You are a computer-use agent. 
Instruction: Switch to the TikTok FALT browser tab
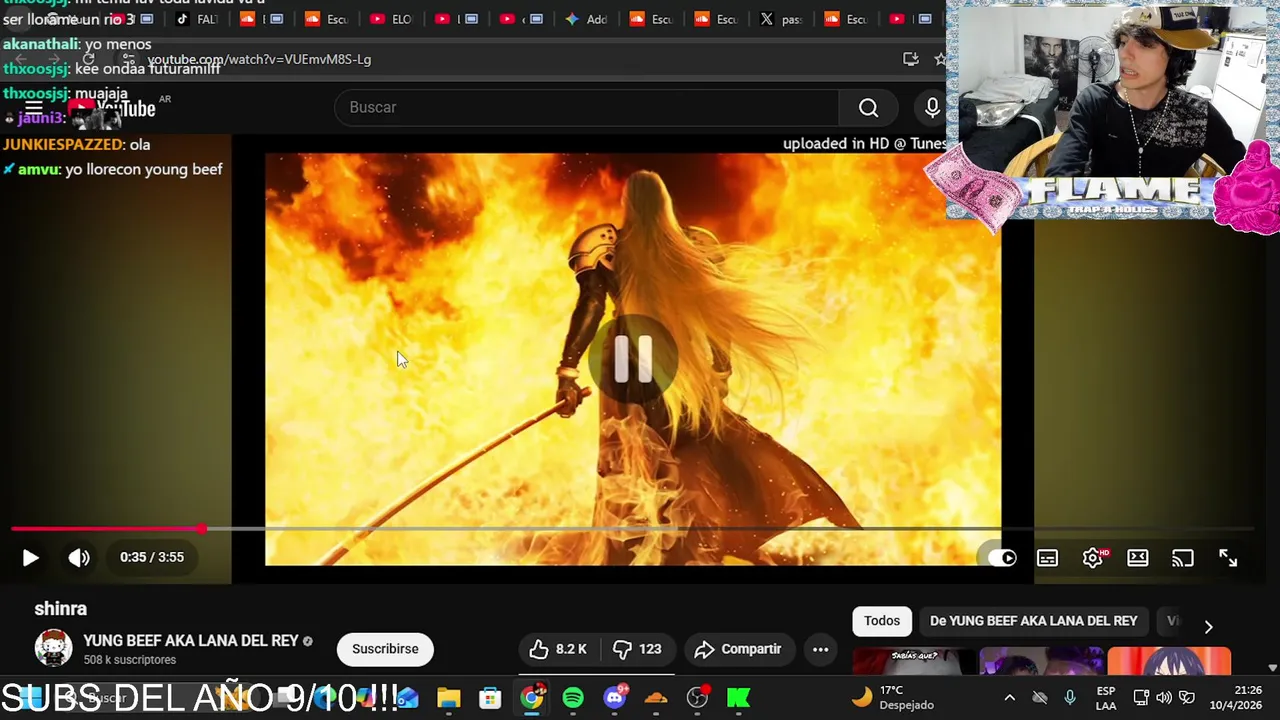tap(195, 19)
